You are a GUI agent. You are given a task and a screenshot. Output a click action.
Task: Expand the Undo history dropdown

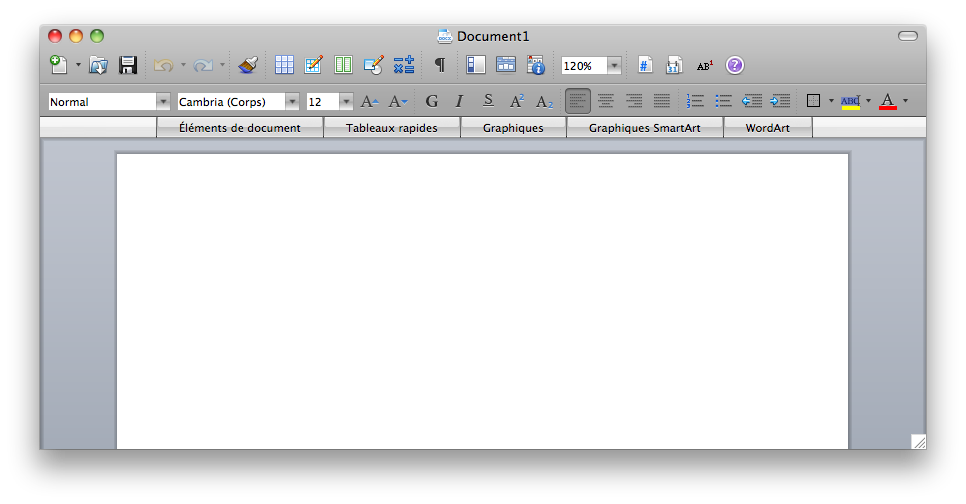(183, 65)
